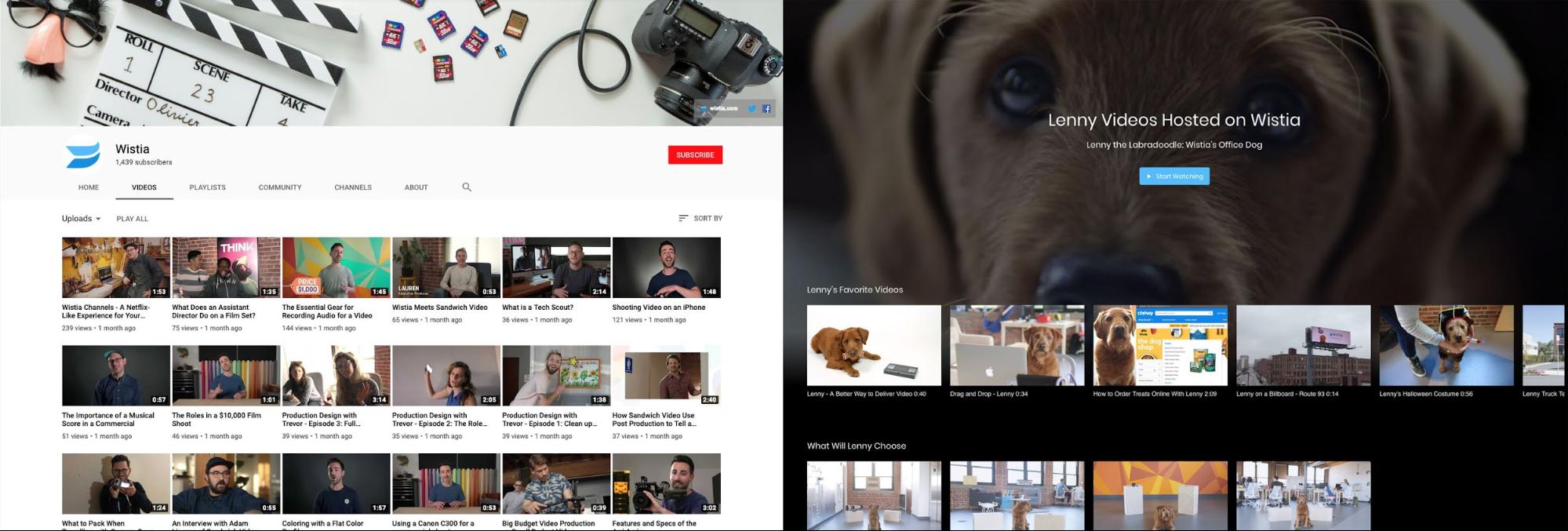The image size is (1568, 531).
Task: Go to the Community tab
Action: pos(280,187)
